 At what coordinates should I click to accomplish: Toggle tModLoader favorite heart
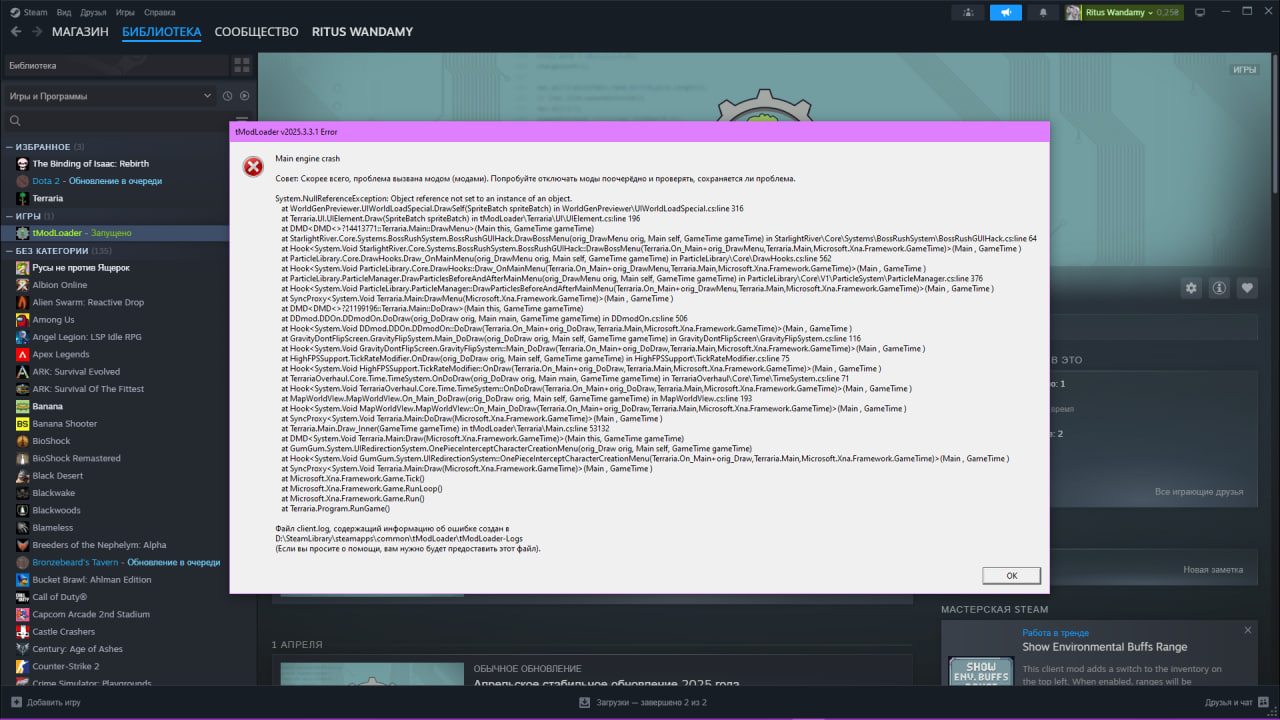point(1247,288)
